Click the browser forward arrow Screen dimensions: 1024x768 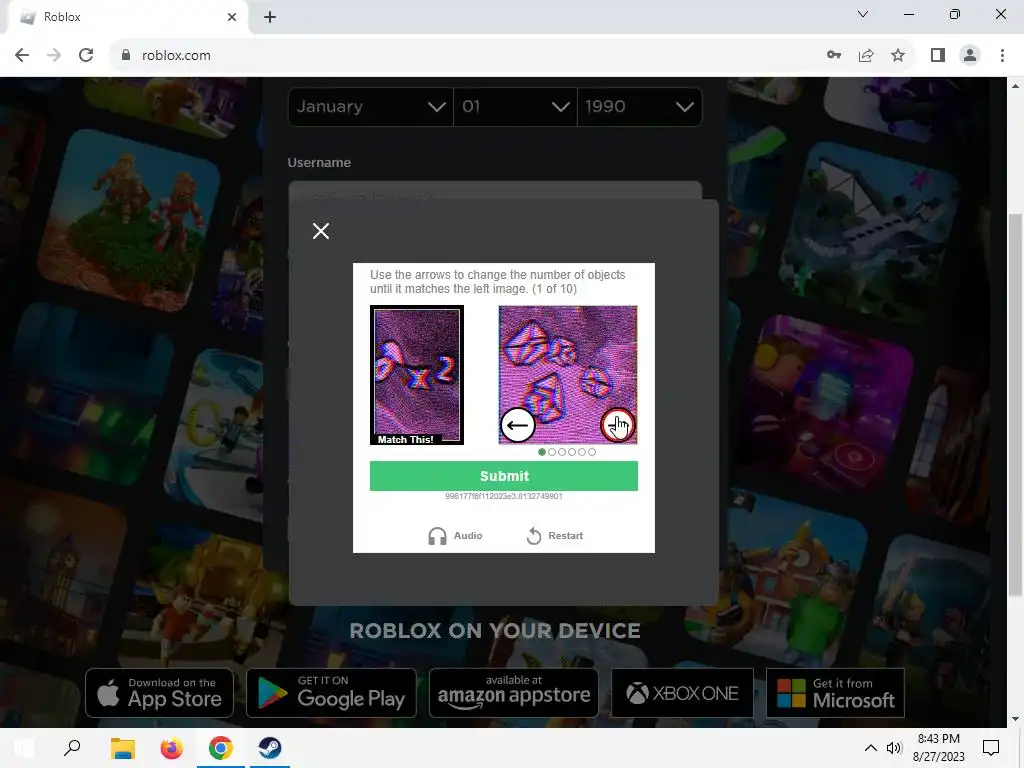point(54,56)
